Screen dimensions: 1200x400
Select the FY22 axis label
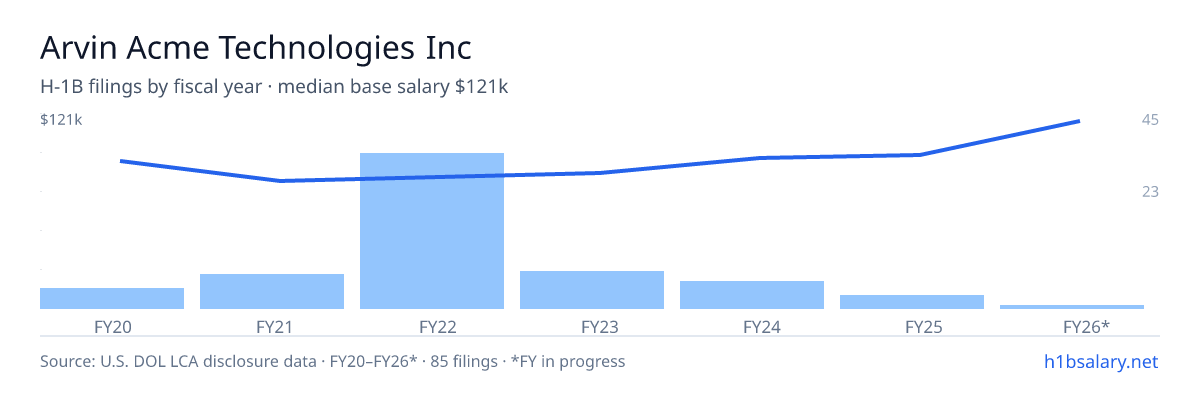coord(432,326)
